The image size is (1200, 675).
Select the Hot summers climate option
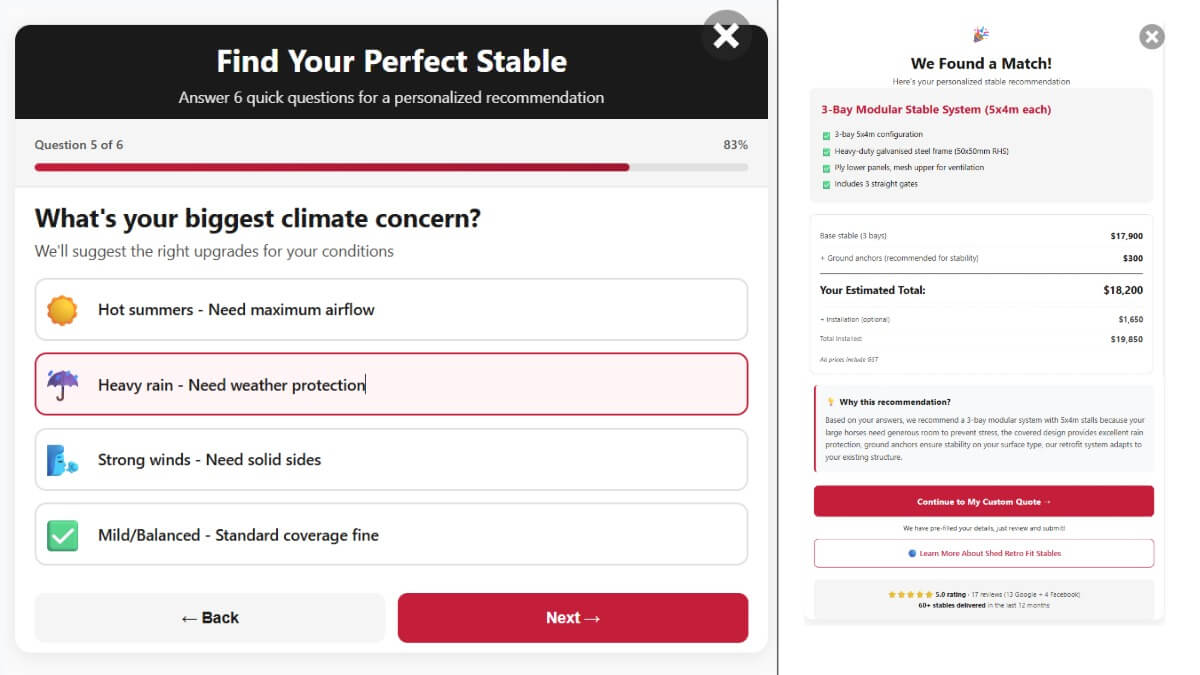coord(390,310)
